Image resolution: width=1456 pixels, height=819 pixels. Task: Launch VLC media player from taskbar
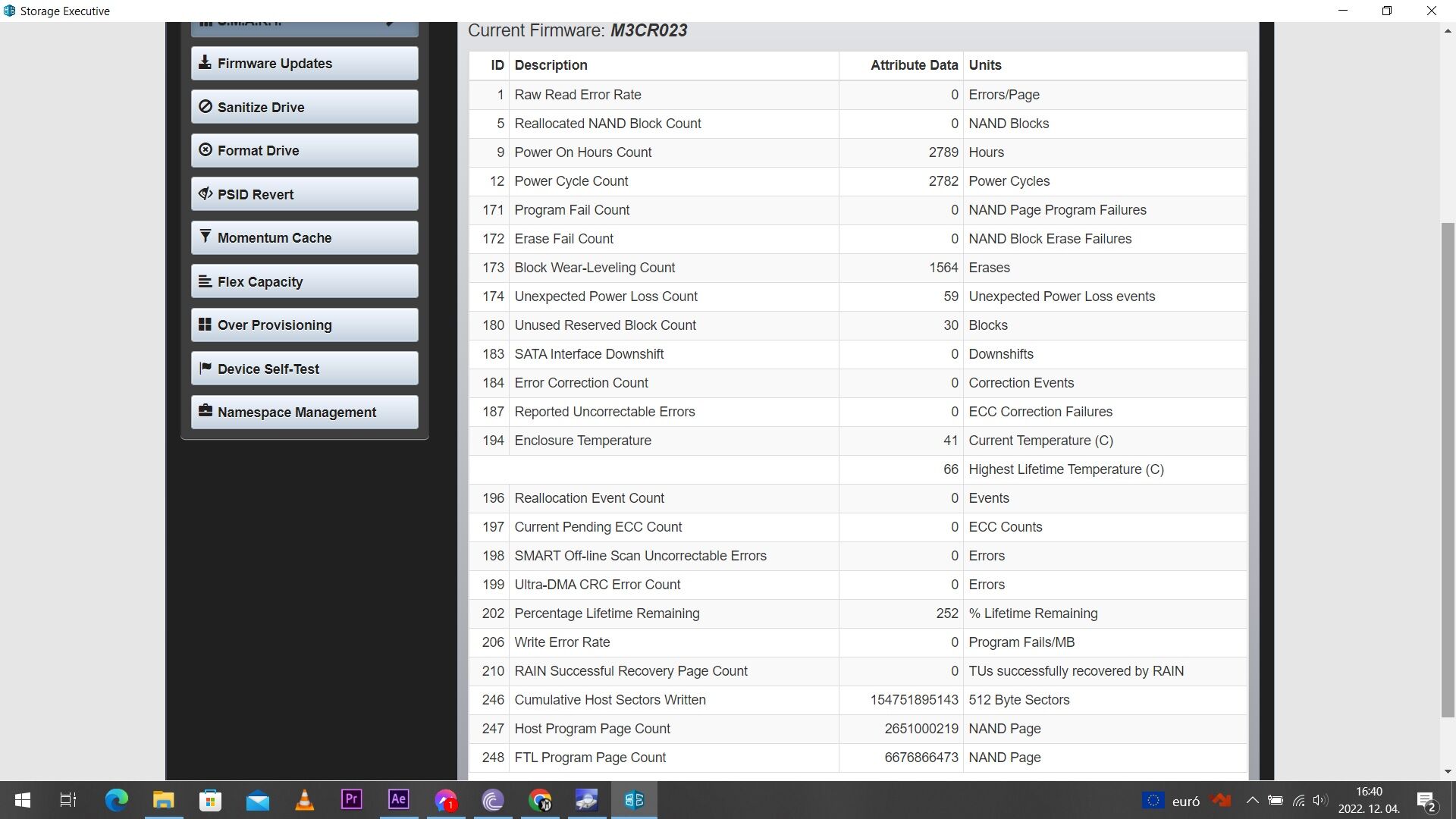pyautogui.click(x=304, y=800)
